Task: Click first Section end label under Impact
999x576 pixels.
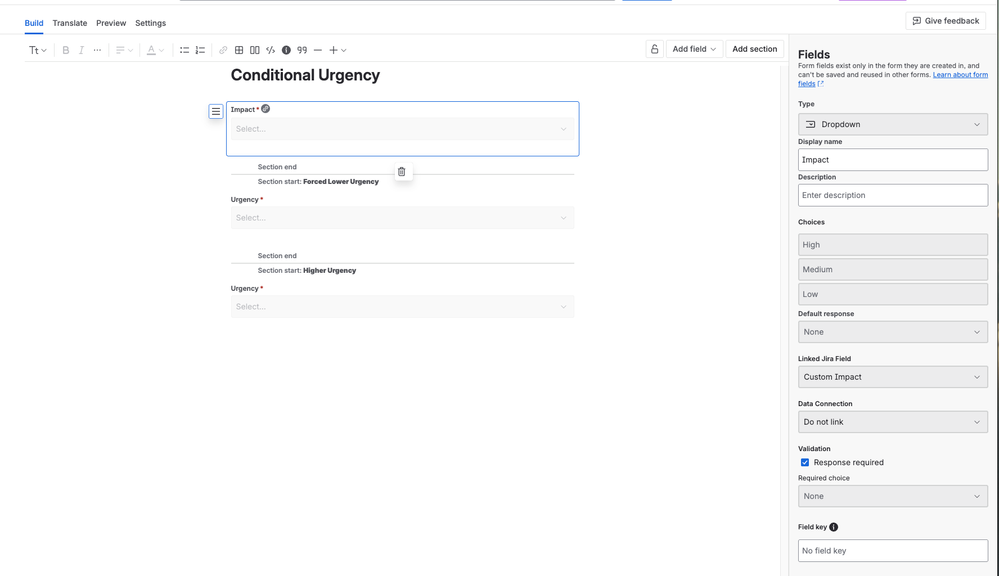Action: [277, 167]
